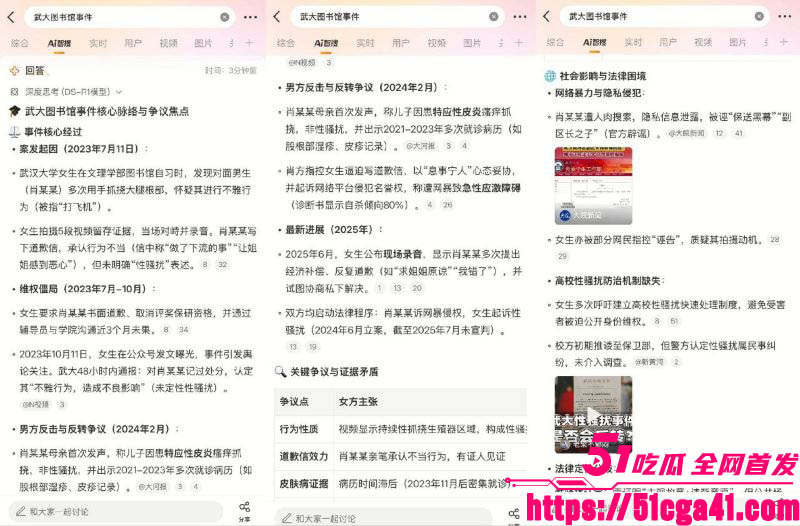This screenshot has width=800, height=526.
Task: Click the 道歉信效力 table row
Action: [x=401, y=456]
